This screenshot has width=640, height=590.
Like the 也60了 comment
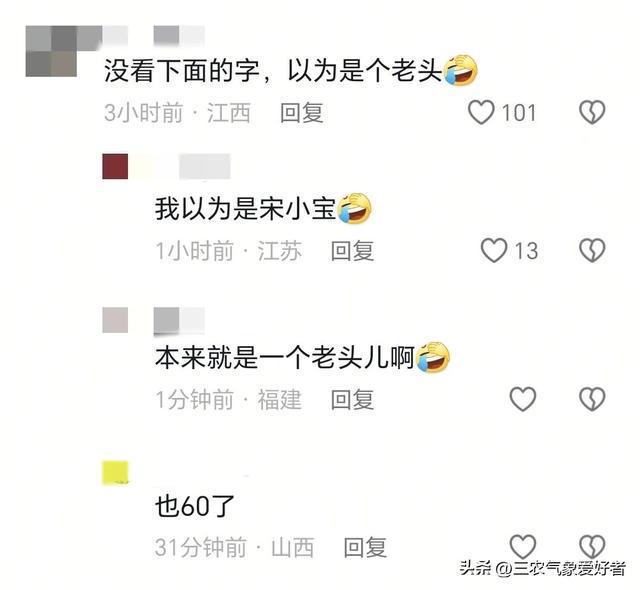(523, 546)
